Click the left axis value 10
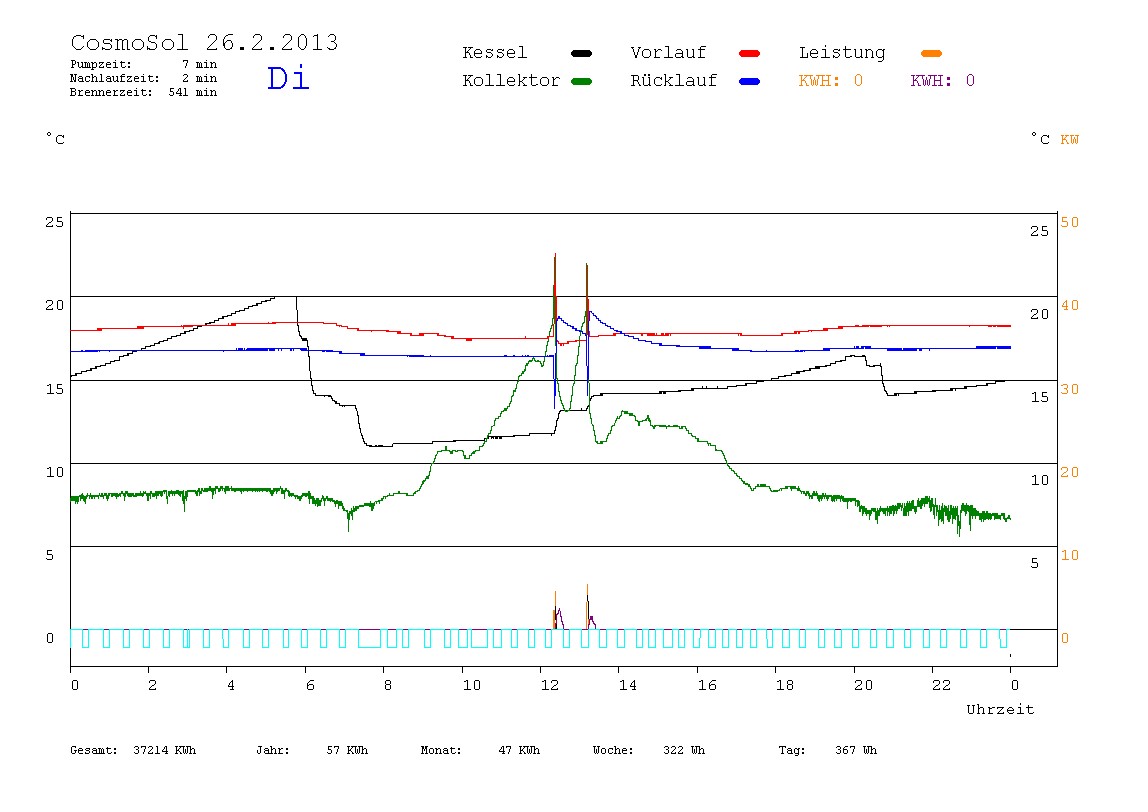The width and height of the screenshot is (1148, 812). point(54,472)
